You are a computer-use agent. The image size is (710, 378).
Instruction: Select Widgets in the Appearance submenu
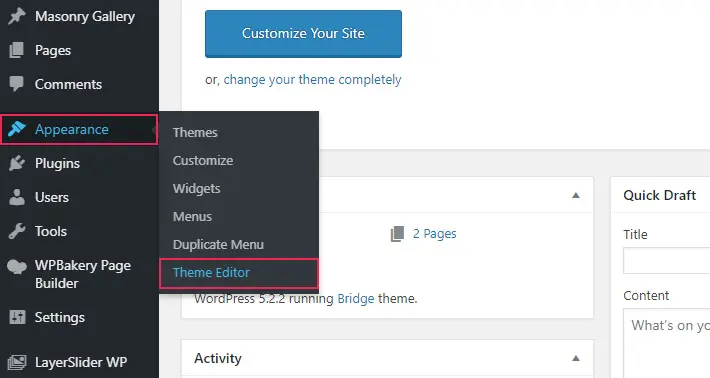pos(197,188)
